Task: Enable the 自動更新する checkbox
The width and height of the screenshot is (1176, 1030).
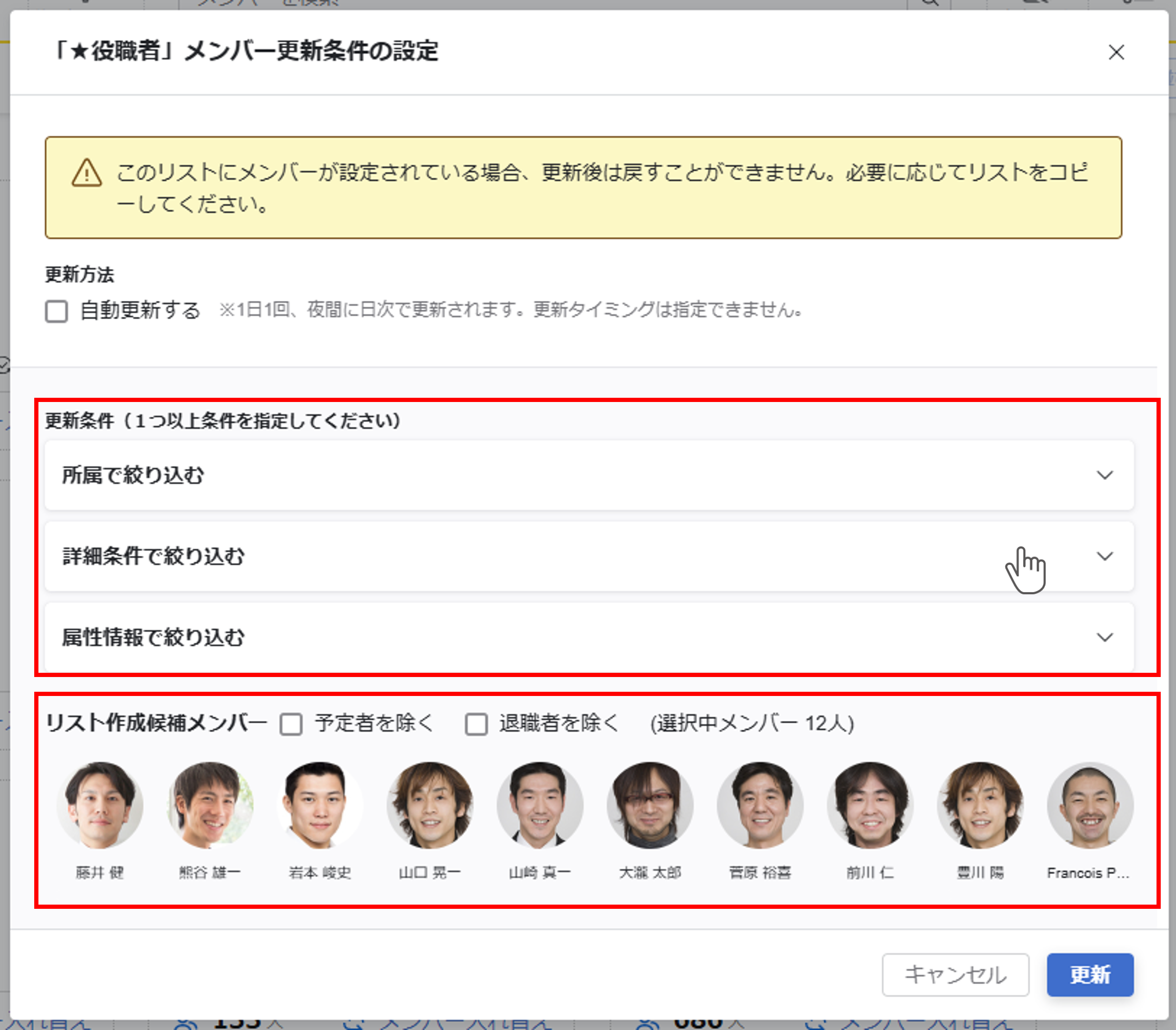Action: tap(56, 311)
